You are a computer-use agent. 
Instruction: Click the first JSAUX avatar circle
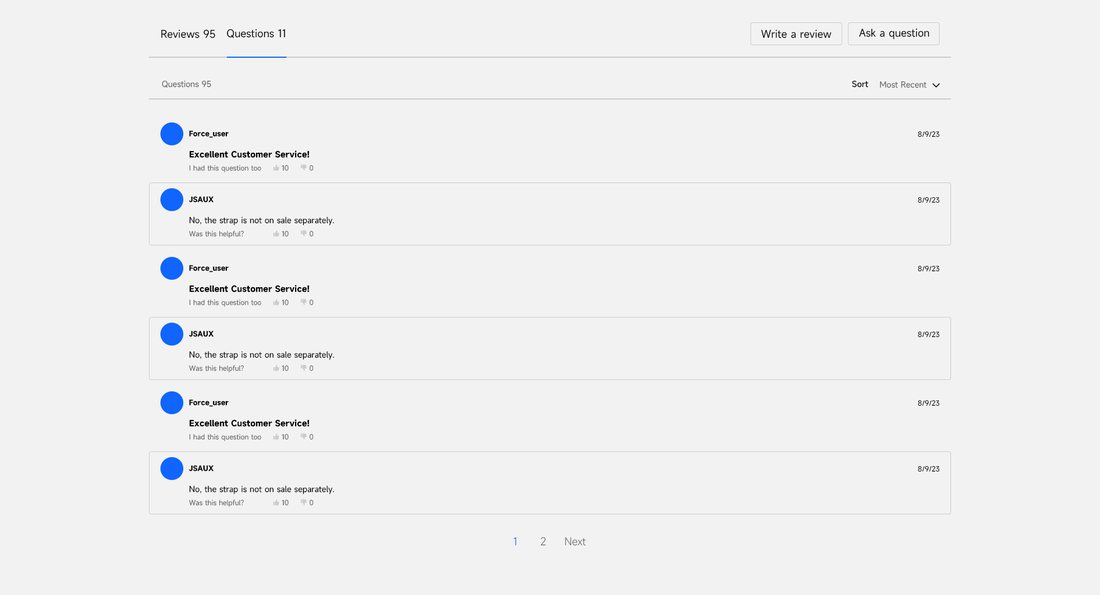(172, 200)
